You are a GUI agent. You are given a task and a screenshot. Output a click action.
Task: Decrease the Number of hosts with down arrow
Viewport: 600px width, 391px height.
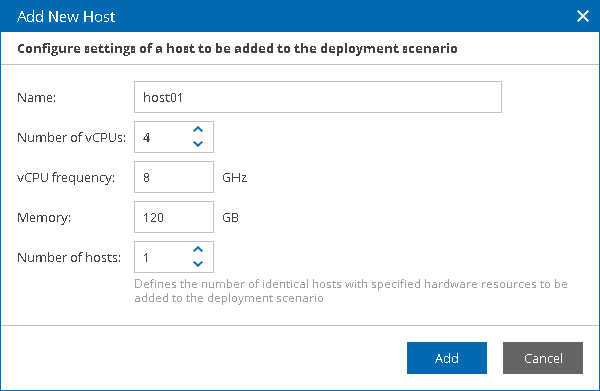tap(198, 264)
